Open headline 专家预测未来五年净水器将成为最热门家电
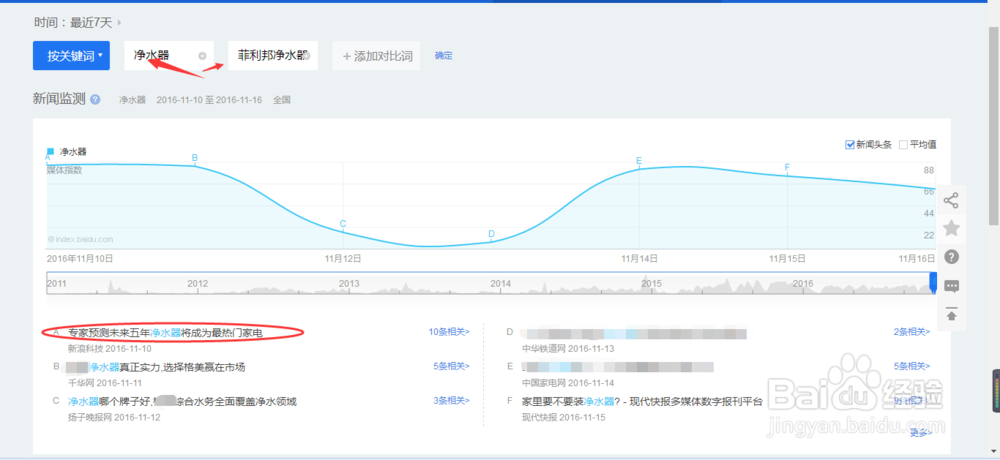This screenshot has width=1000, height=460. (x=165, y=332)
